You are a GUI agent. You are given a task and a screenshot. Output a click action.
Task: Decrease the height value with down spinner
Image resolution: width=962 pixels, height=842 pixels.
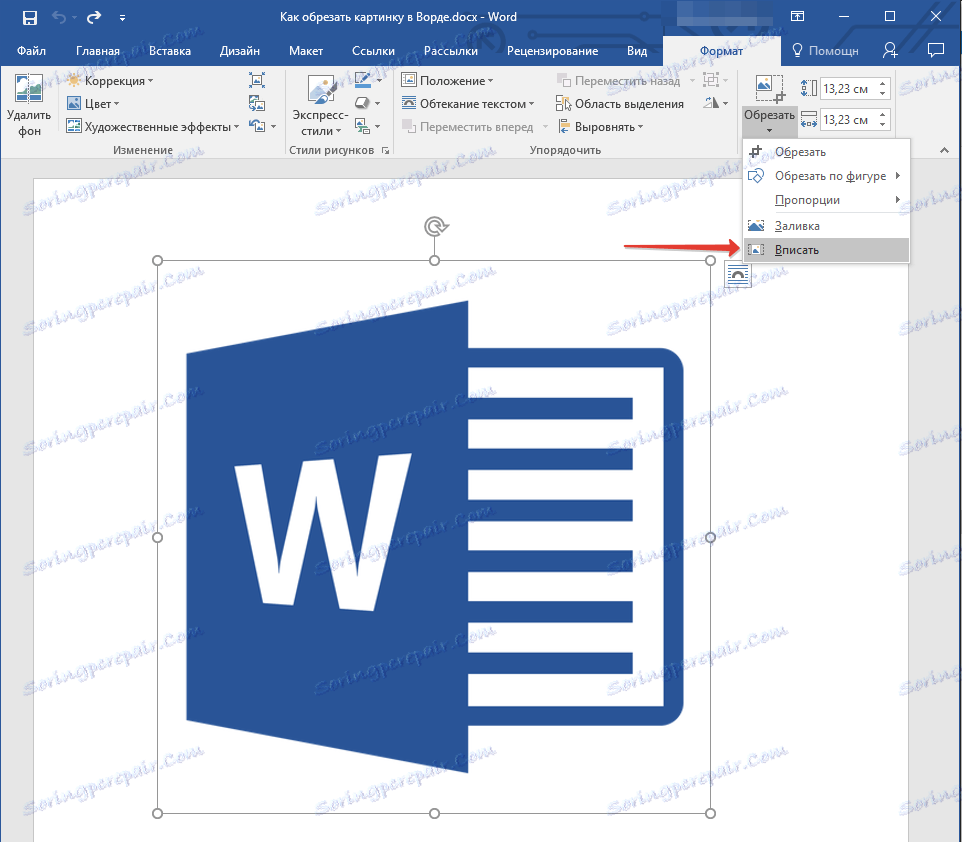882,94
